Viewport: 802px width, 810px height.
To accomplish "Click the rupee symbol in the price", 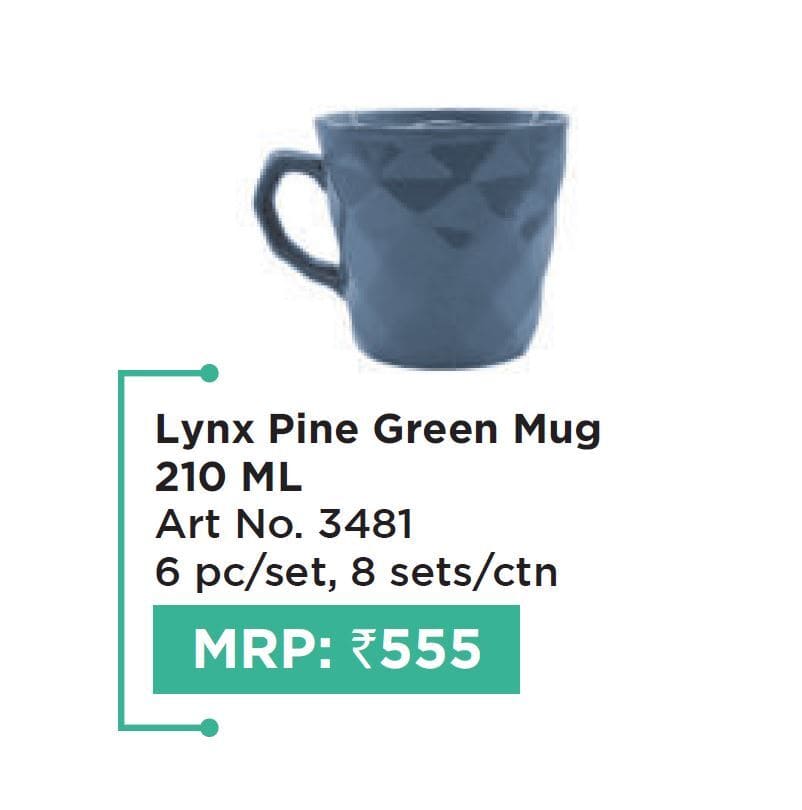I will click(x=364, y=649).
